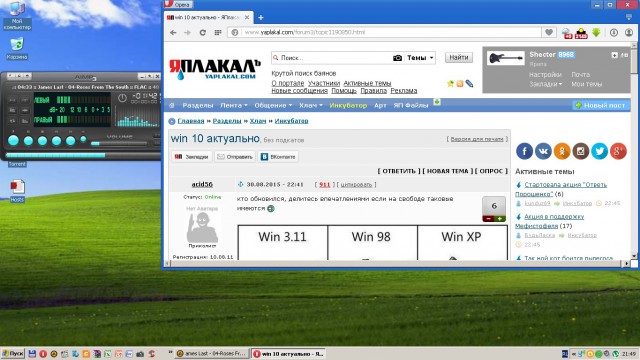Seek within AIMP track progress bar
Viewport: 640px width, 360px height.
coord(83,155)
